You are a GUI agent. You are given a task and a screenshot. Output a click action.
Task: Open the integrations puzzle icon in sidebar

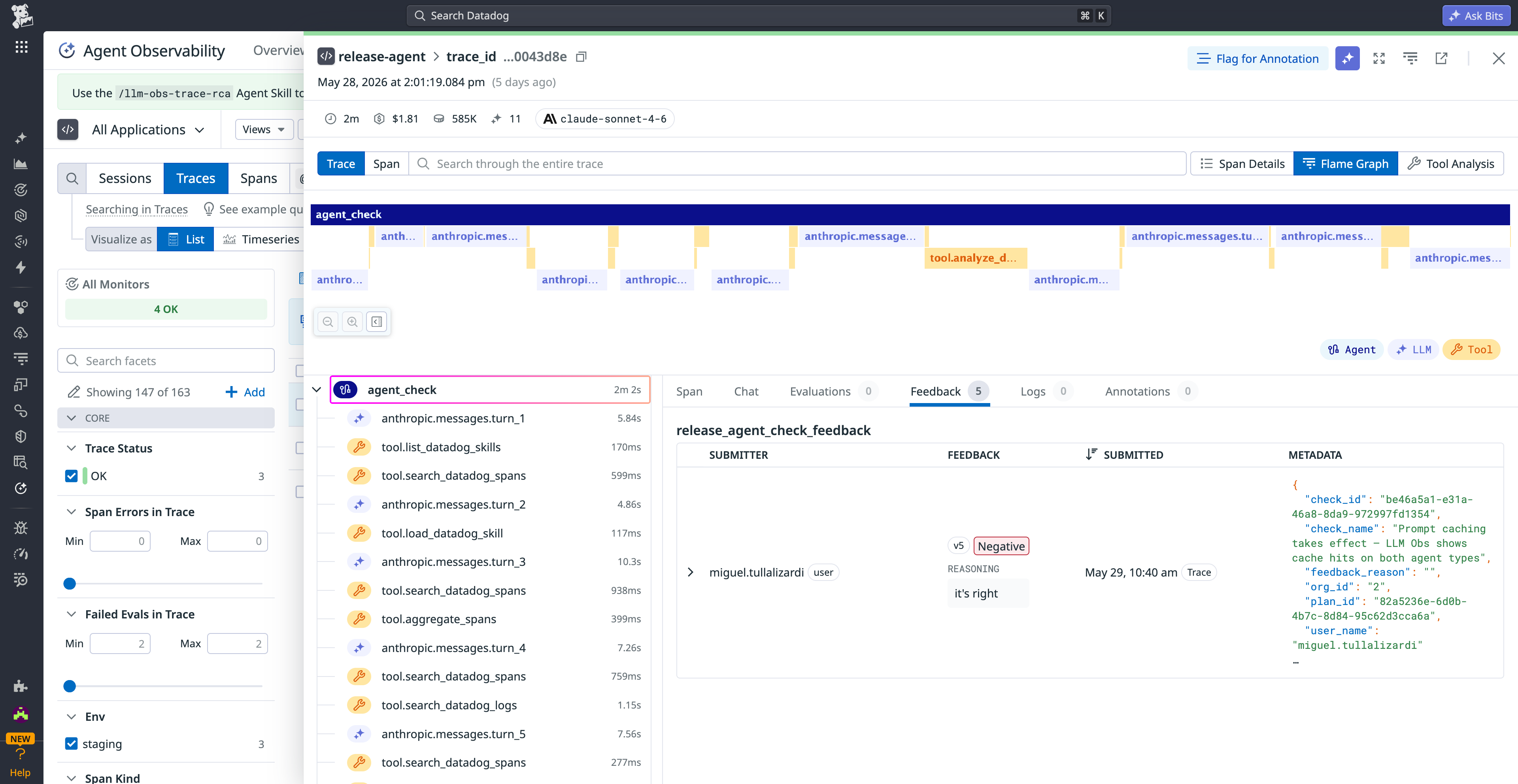[x=21, y=686]
